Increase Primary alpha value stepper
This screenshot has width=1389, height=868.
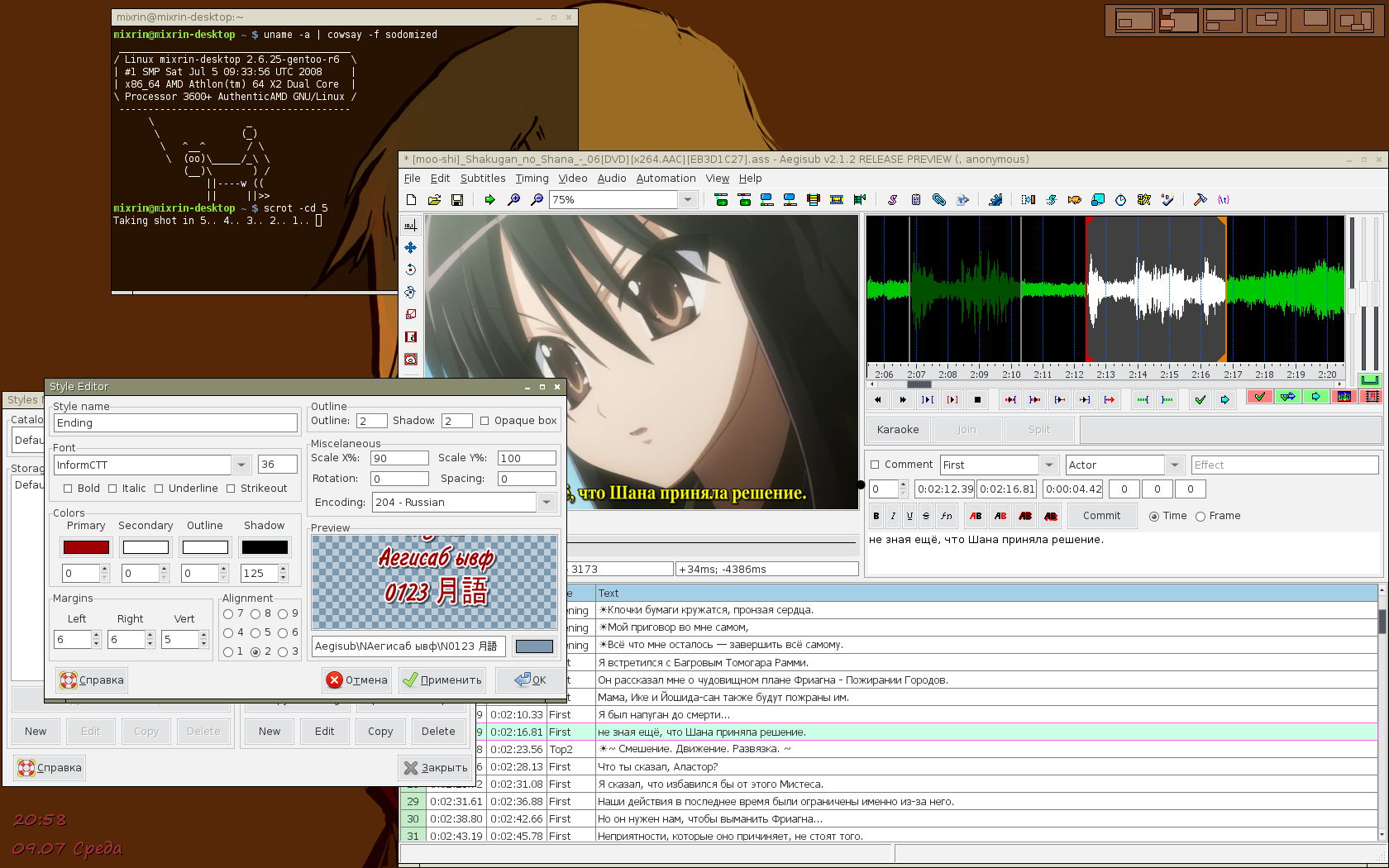(104, 569)
